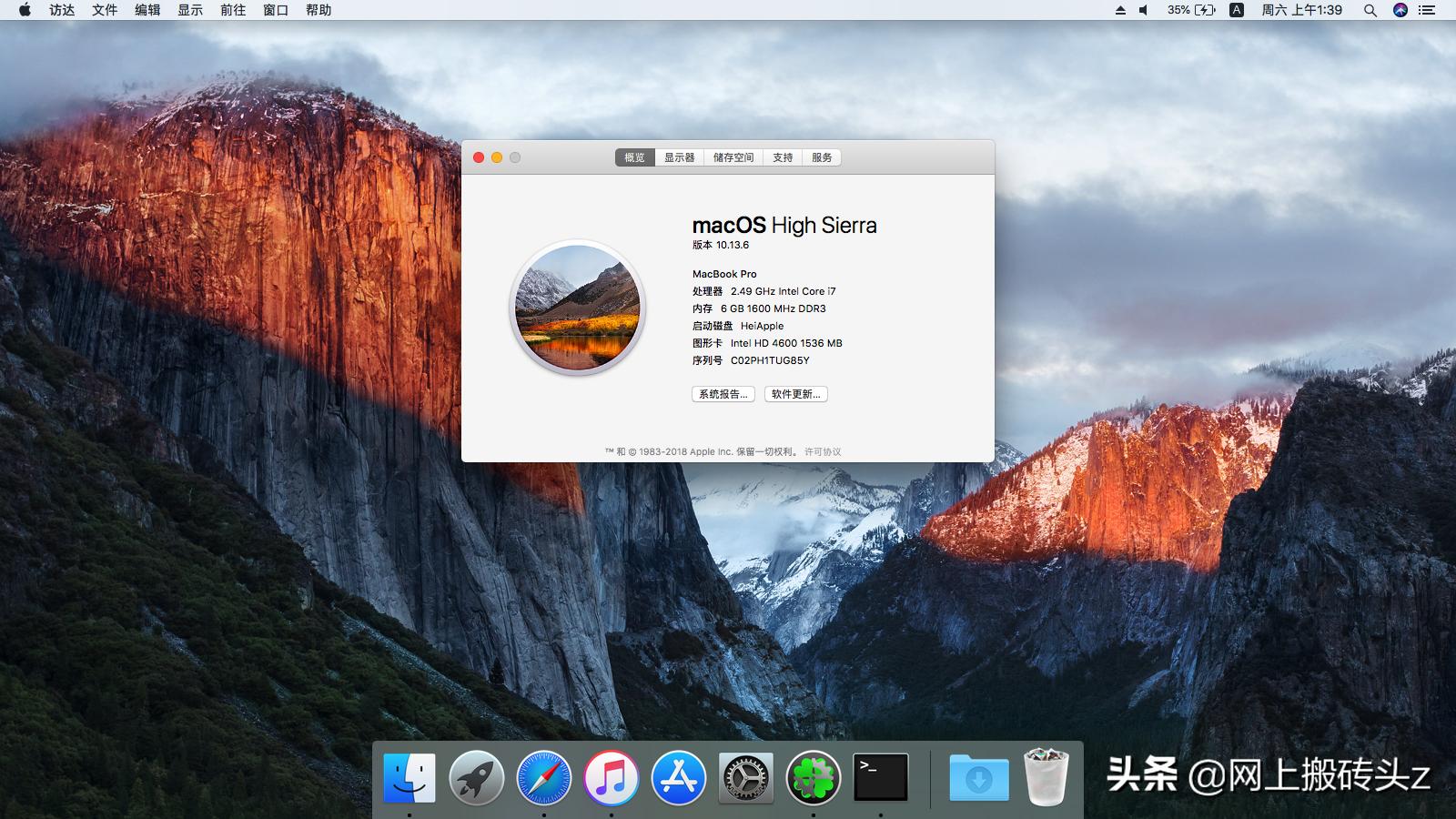Click the 软件更新... button

click(796, 394)
